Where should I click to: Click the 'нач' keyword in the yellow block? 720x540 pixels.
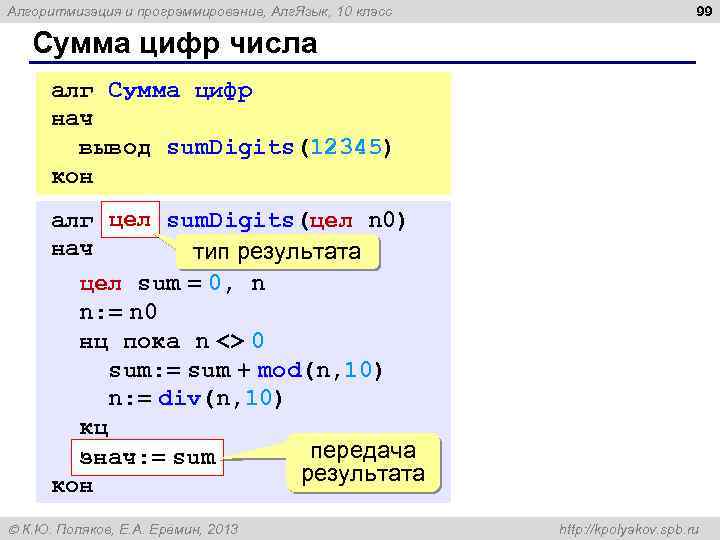(72, 119)
